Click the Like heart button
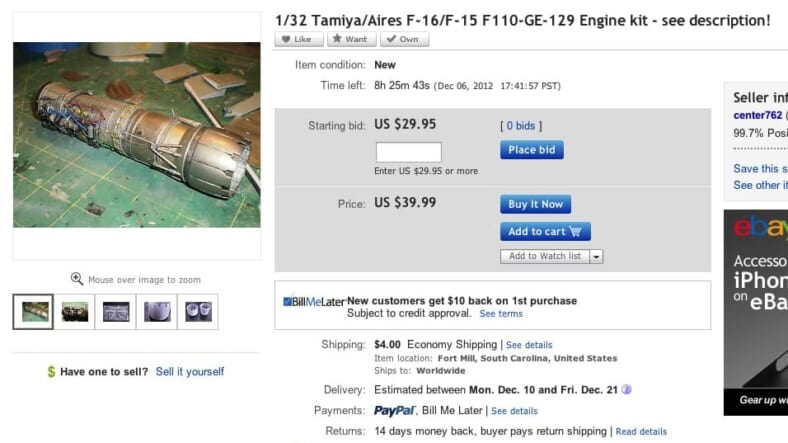This screenshot has height=443, width=788. [298, 39]
